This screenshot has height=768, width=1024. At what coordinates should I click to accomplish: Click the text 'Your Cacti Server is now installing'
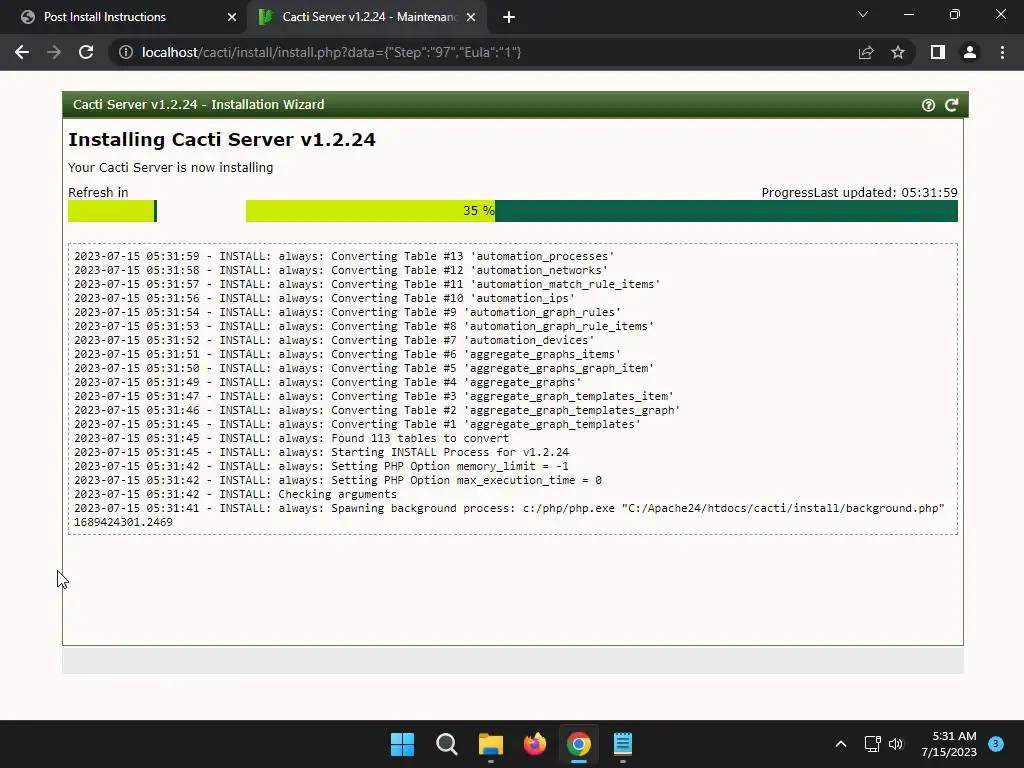click(170, 168)
